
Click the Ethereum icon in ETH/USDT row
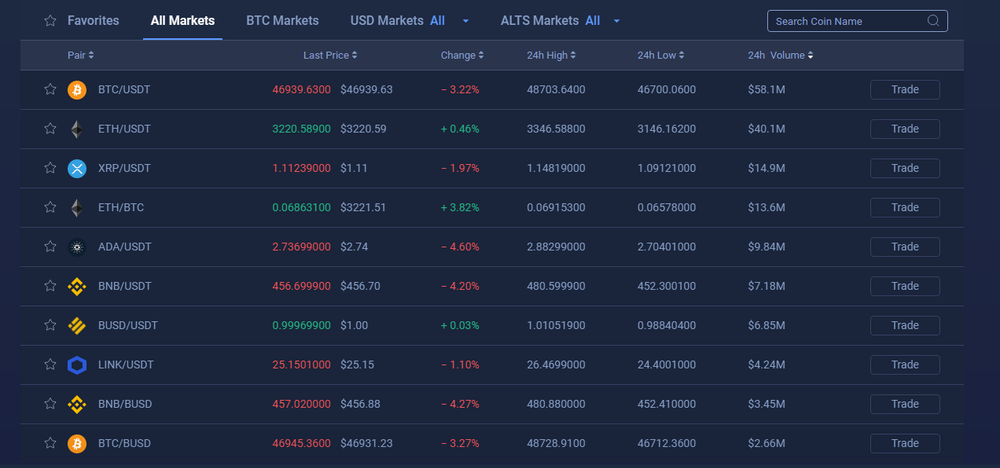tap(77, 129)
